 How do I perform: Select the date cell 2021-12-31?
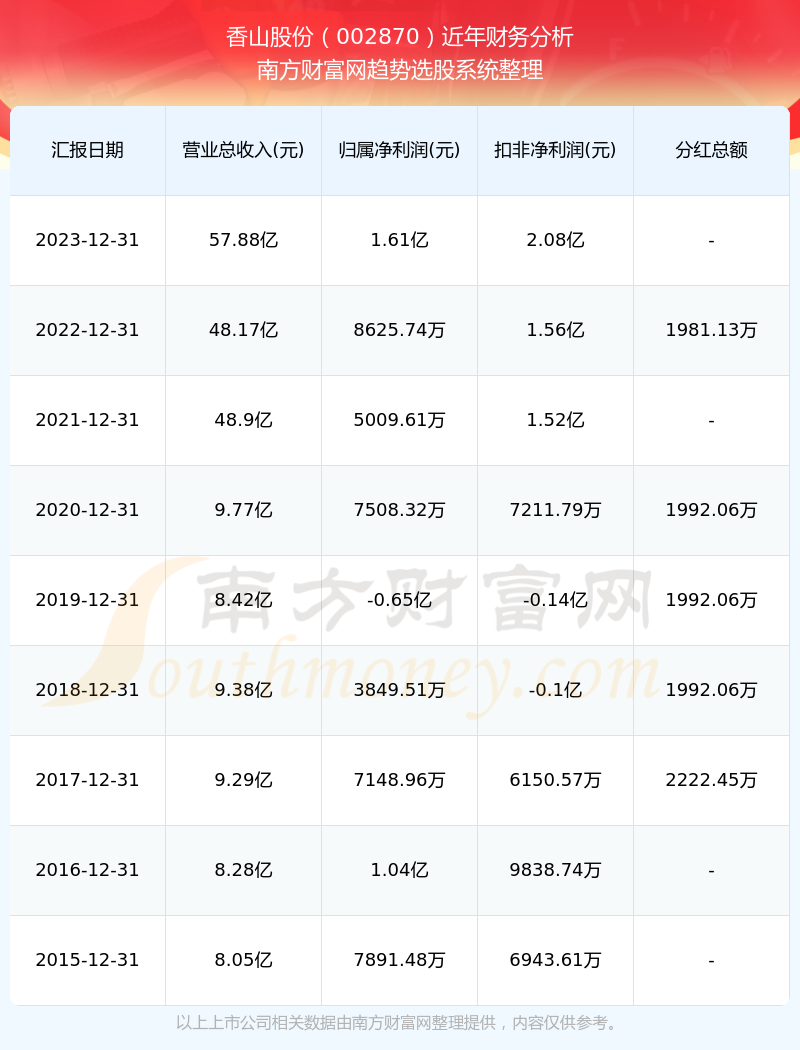coord(88,420)
